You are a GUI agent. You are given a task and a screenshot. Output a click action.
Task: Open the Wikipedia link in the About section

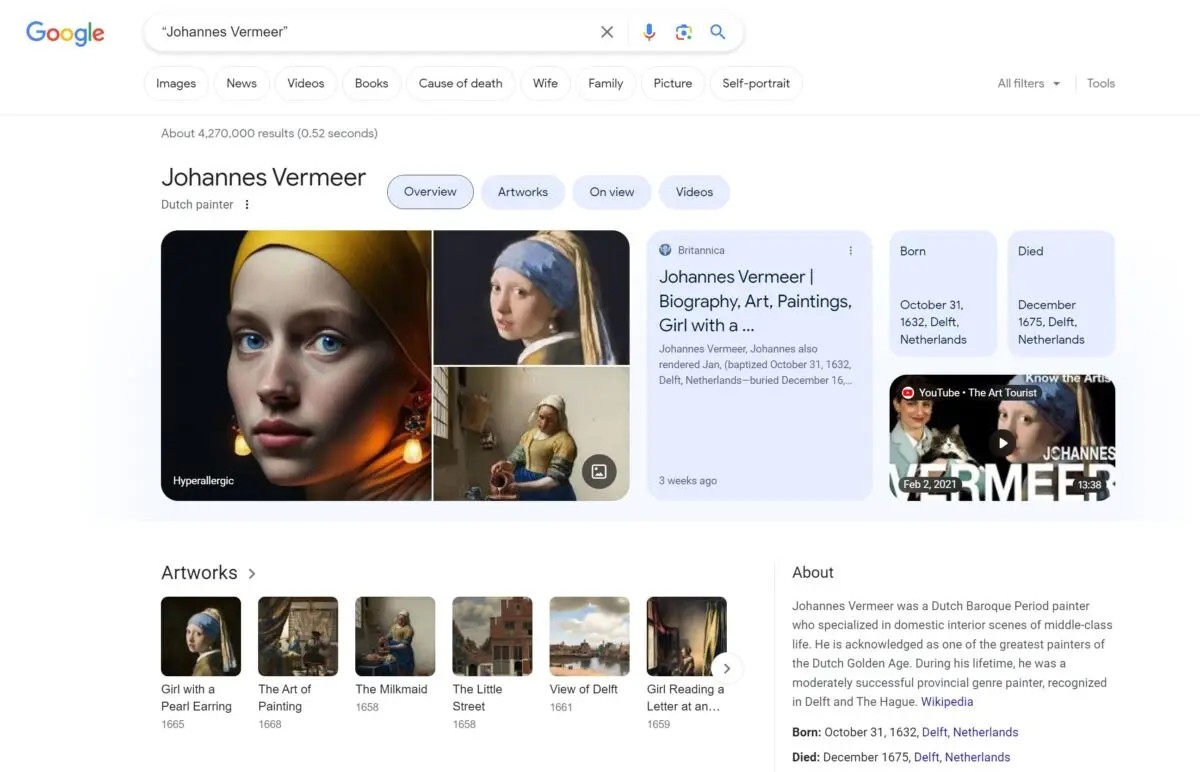tap(947, 701)
